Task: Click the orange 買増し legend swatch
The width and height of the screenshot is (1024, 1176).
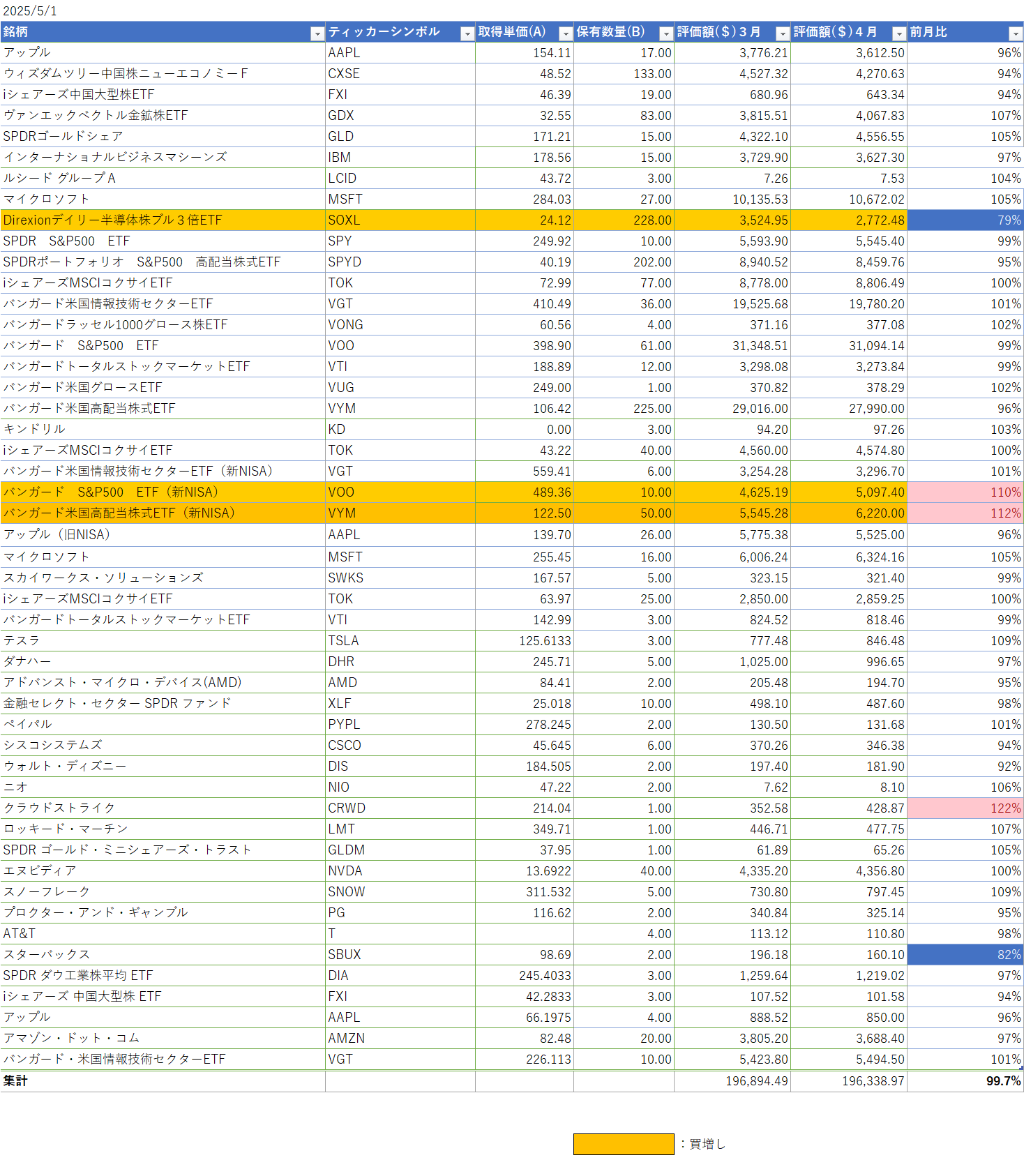Action: pos(624,1144)
